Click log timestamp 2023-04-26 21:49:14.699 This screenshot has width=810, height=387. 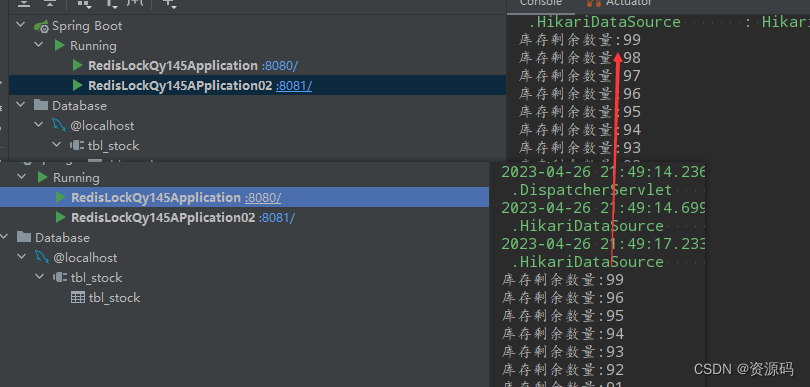click(603, 208)
